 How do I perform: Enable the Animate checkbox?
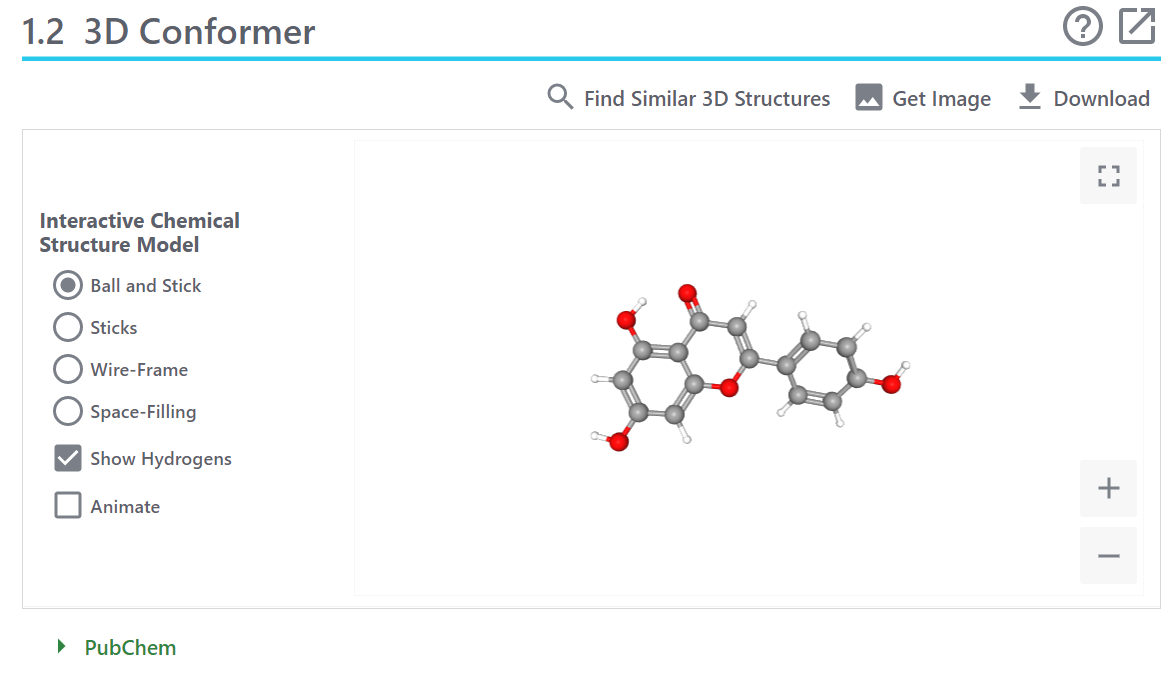click(x=67, y=505)
